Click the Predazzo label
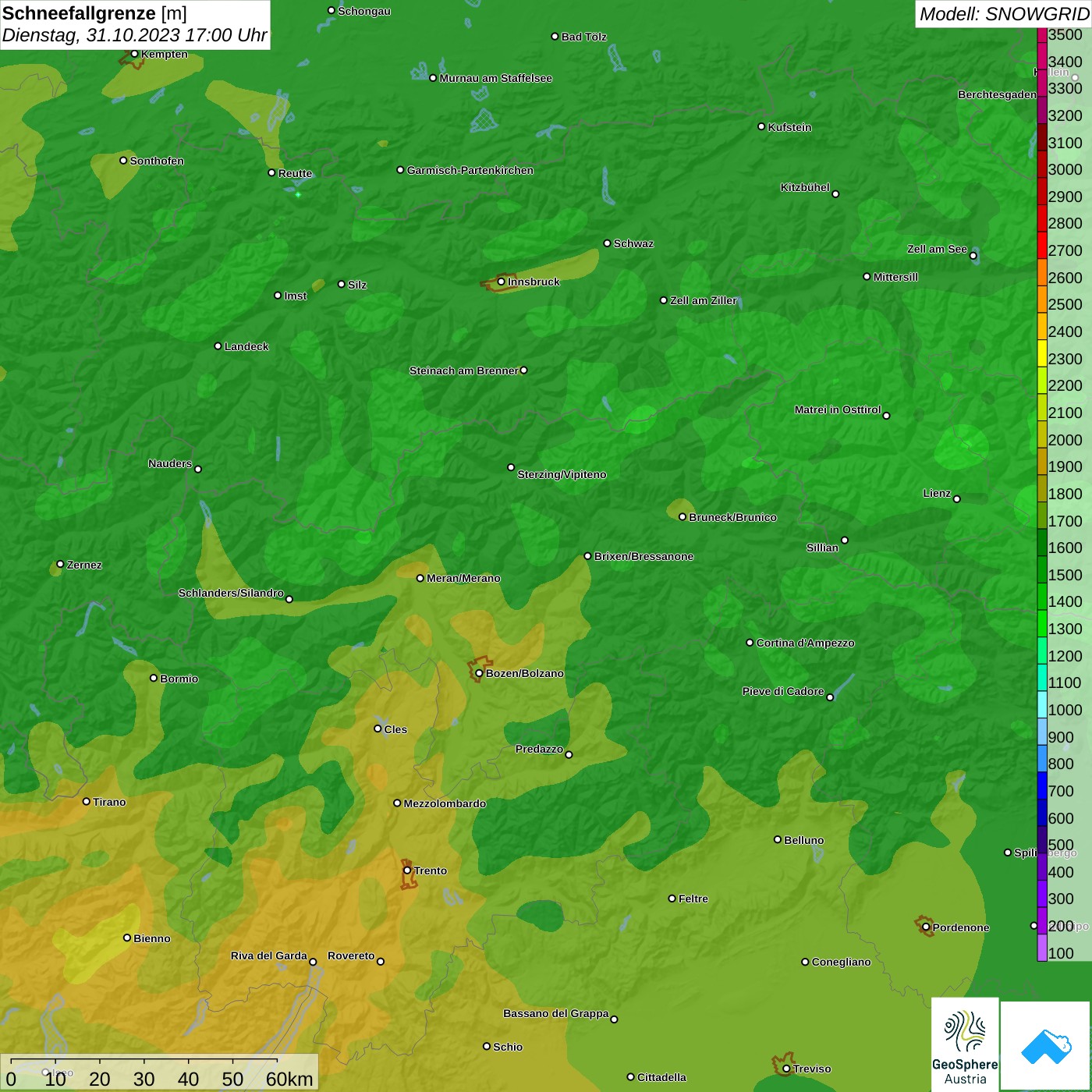1092x1092 pixels. point(539,749)
